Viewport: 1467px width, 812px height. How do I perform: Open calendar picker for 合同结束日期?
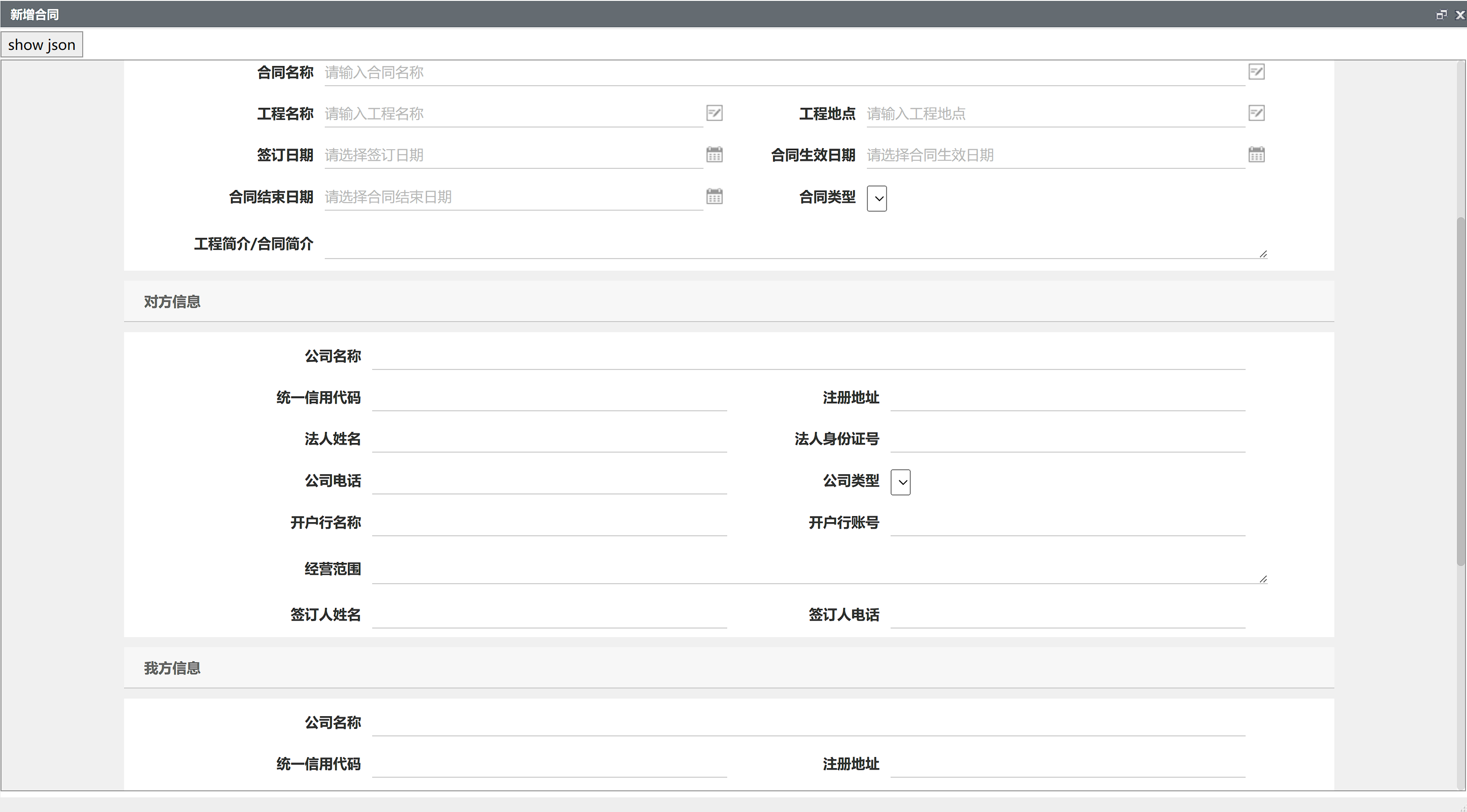click(x=714, y=197)
